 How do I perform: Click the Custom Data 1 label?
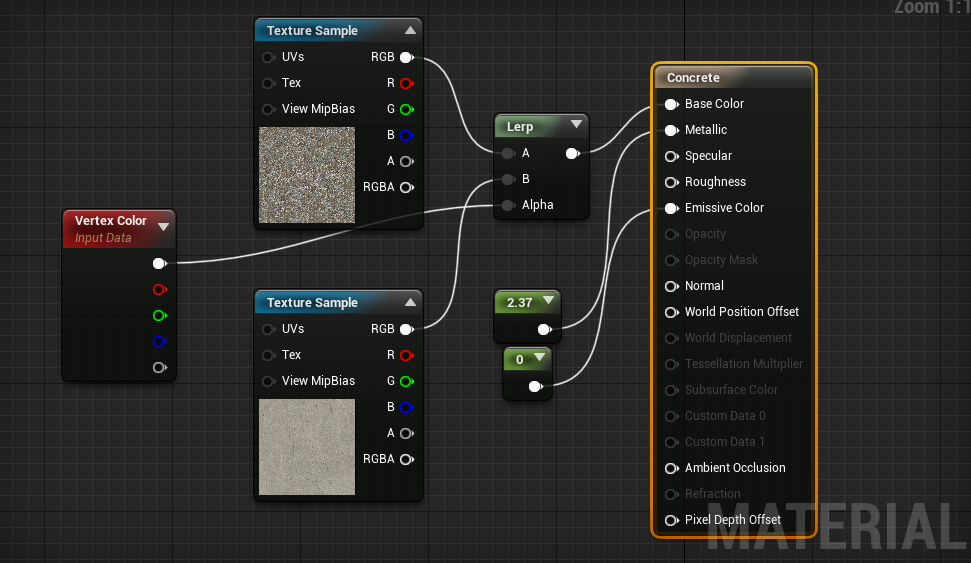coord(725,442)
